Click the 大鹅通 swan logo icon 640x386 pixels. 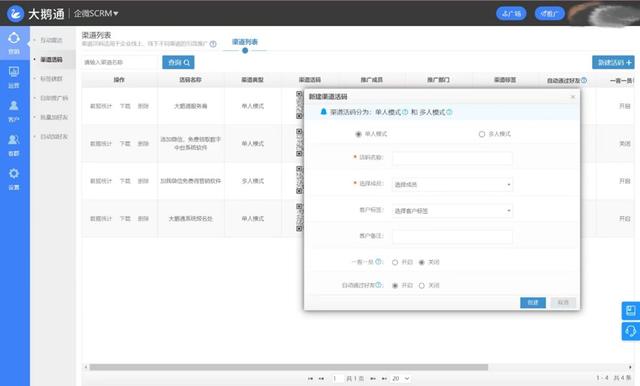16,13
